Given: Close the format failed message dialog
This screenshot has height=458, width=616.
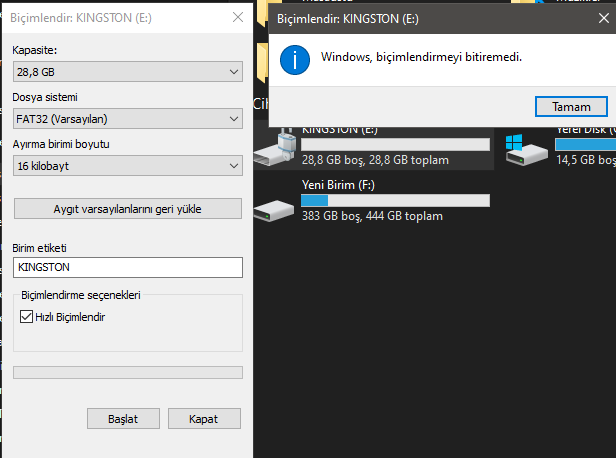Looking at the screenshot, I should [604, 18].
